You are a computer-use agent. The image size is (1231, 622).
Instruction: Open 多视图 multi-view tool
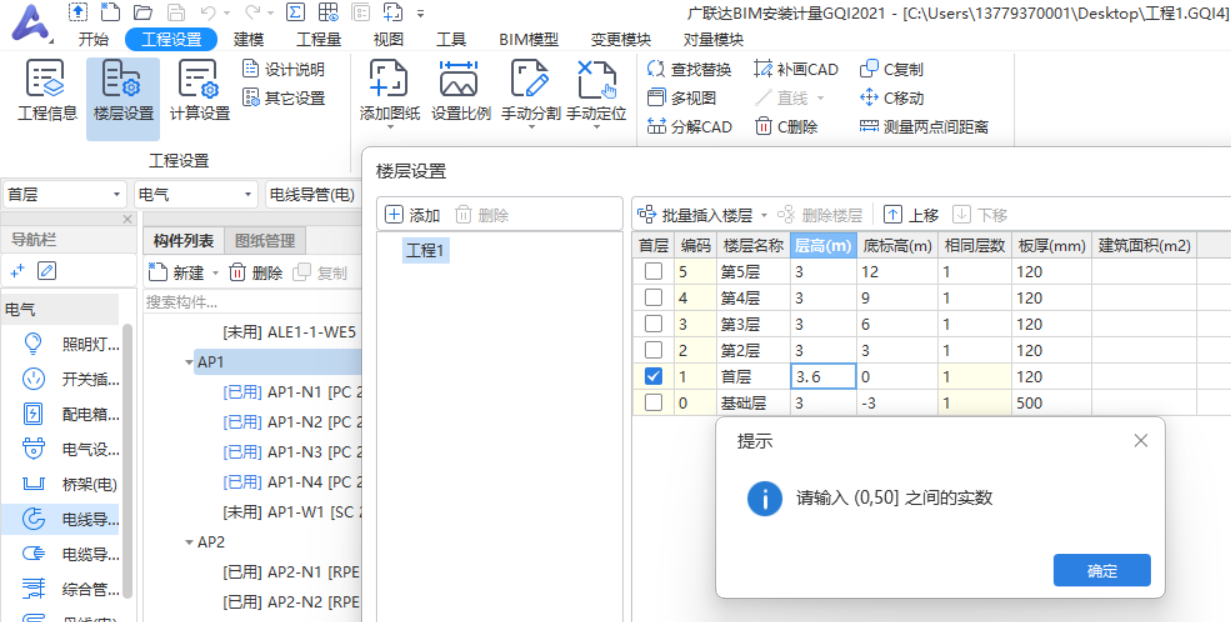(x=682, y=98)
